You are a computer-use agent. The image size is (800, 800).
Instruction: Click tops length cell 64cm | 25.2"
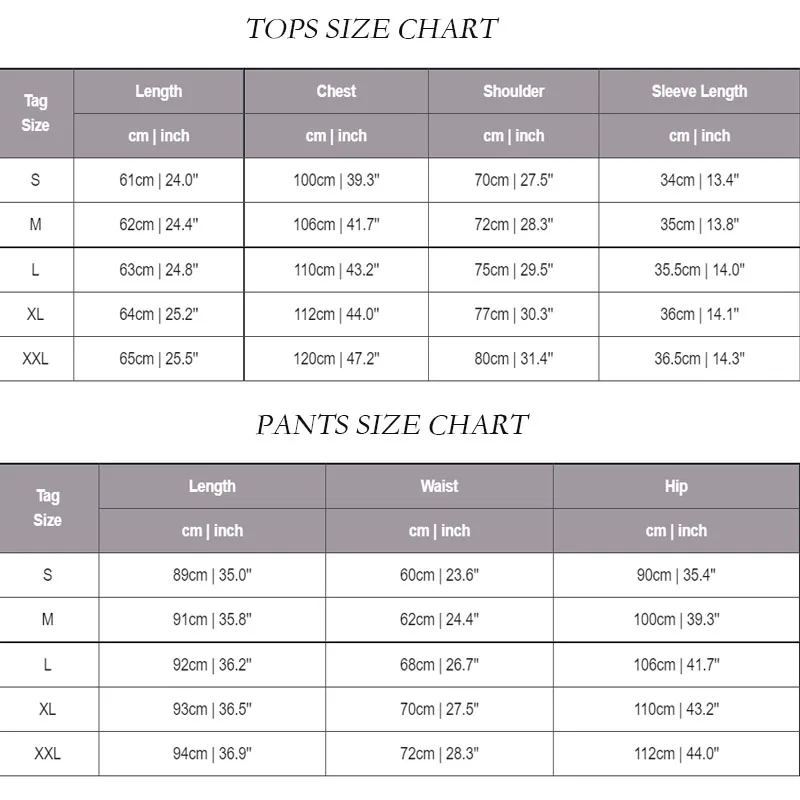click(x=159, y=314)
